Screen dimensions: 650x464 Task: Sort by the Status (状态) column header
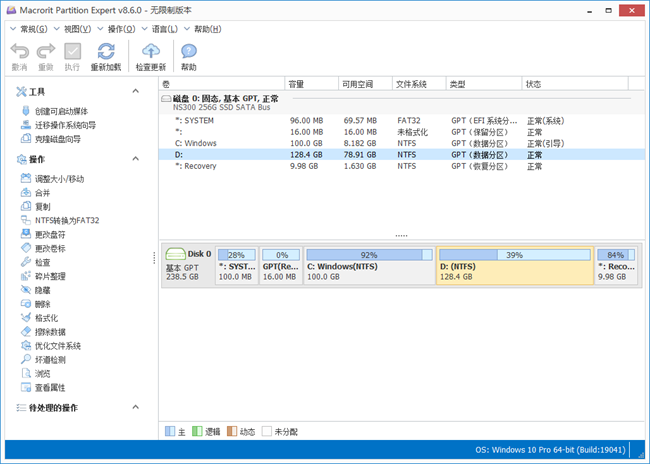pos(575,84)
